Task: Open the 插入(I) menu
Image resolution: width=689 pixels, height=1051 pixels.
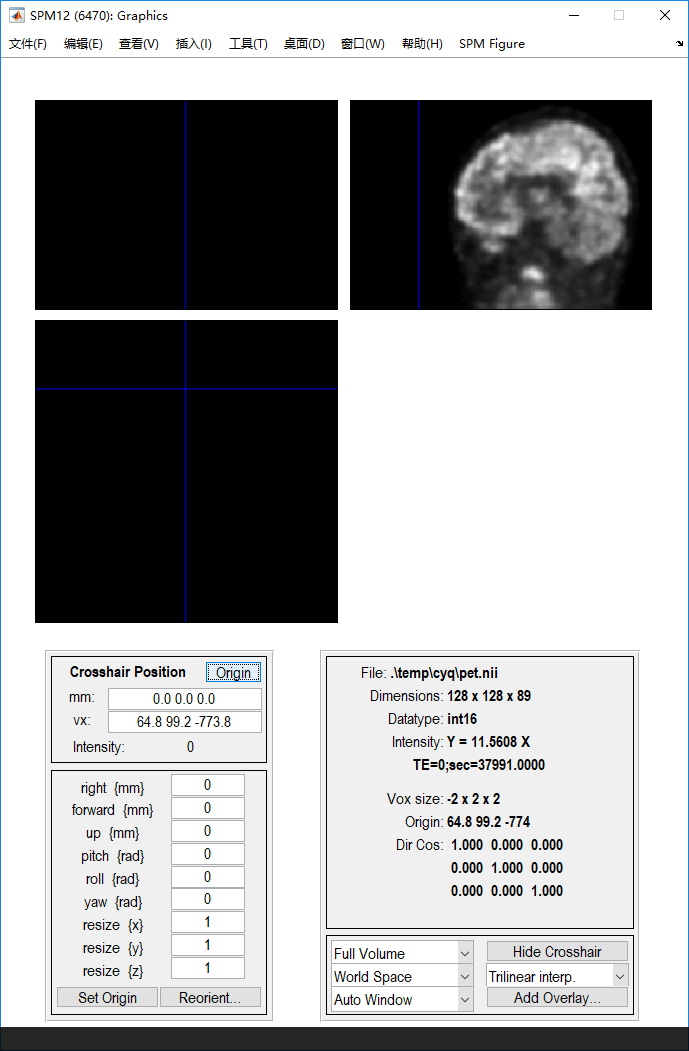Action: 194,44
